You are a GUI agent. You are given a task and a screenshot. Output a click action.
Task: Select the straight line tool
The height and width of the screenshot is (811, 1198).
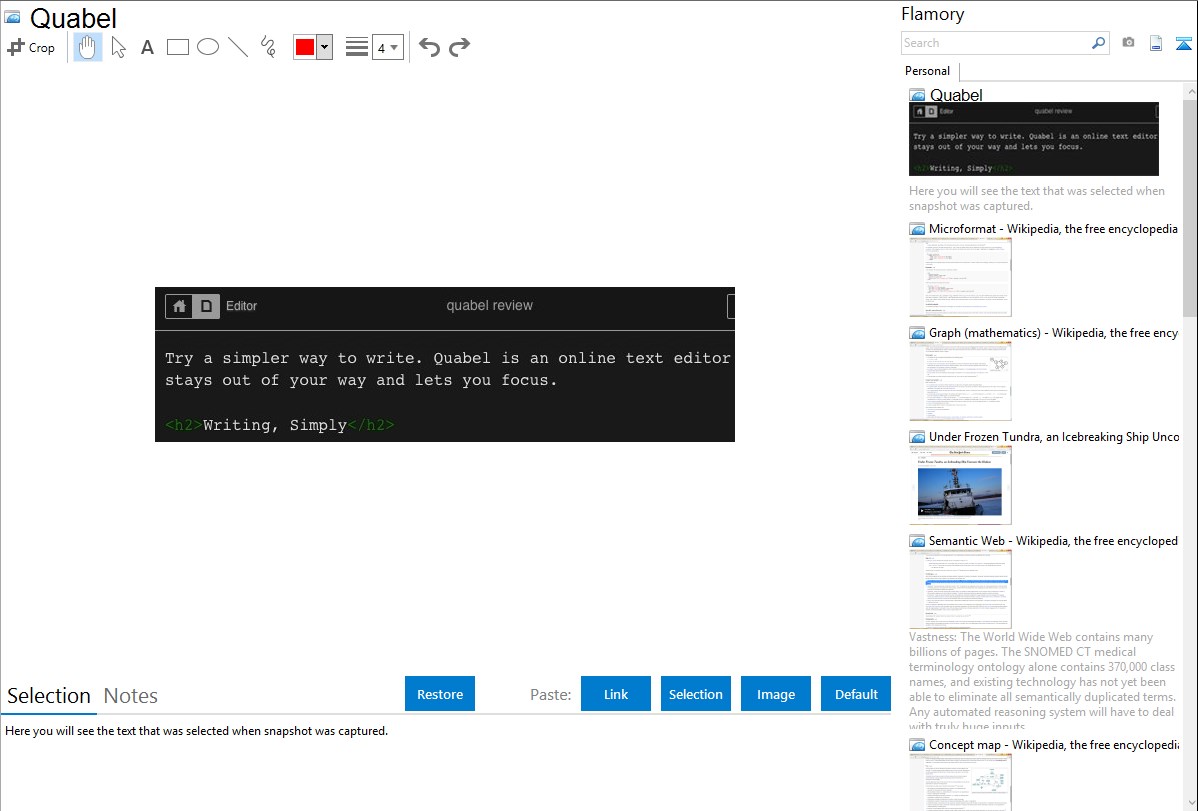point(238,47)
